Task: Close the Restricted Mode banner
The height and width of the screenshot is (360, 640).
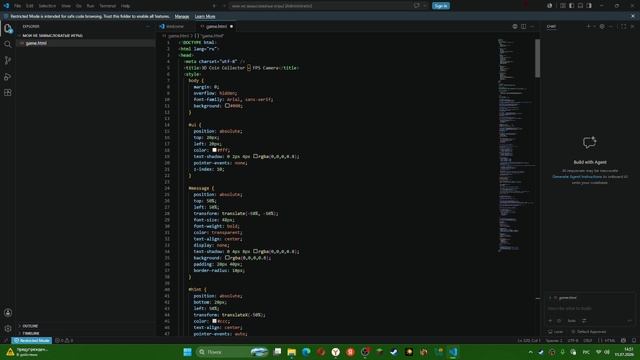Action: pyautogui.click(x=633, y=16)
